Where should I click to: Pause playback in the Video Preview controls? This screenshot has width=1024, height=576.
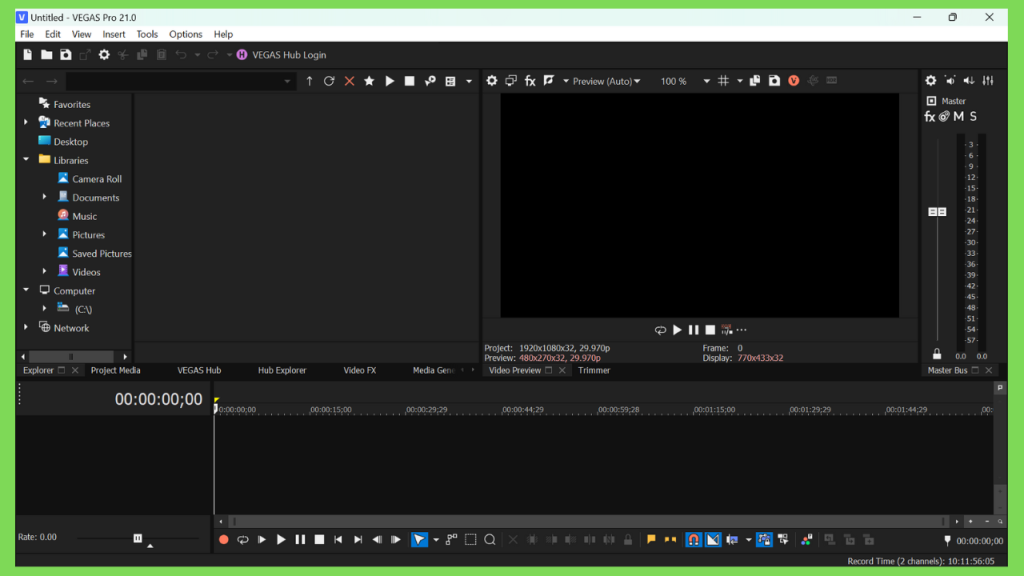[694, 330]
